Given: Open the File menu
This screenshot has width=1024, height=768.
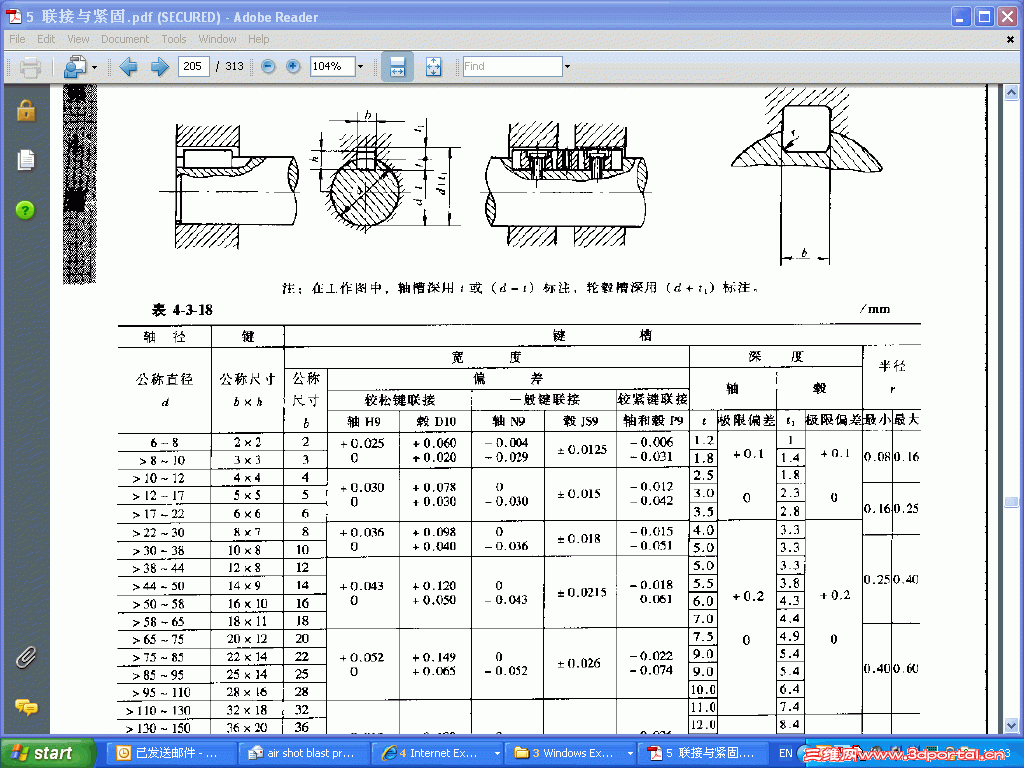Looking at the screenshot, I should tap(18, 39).
